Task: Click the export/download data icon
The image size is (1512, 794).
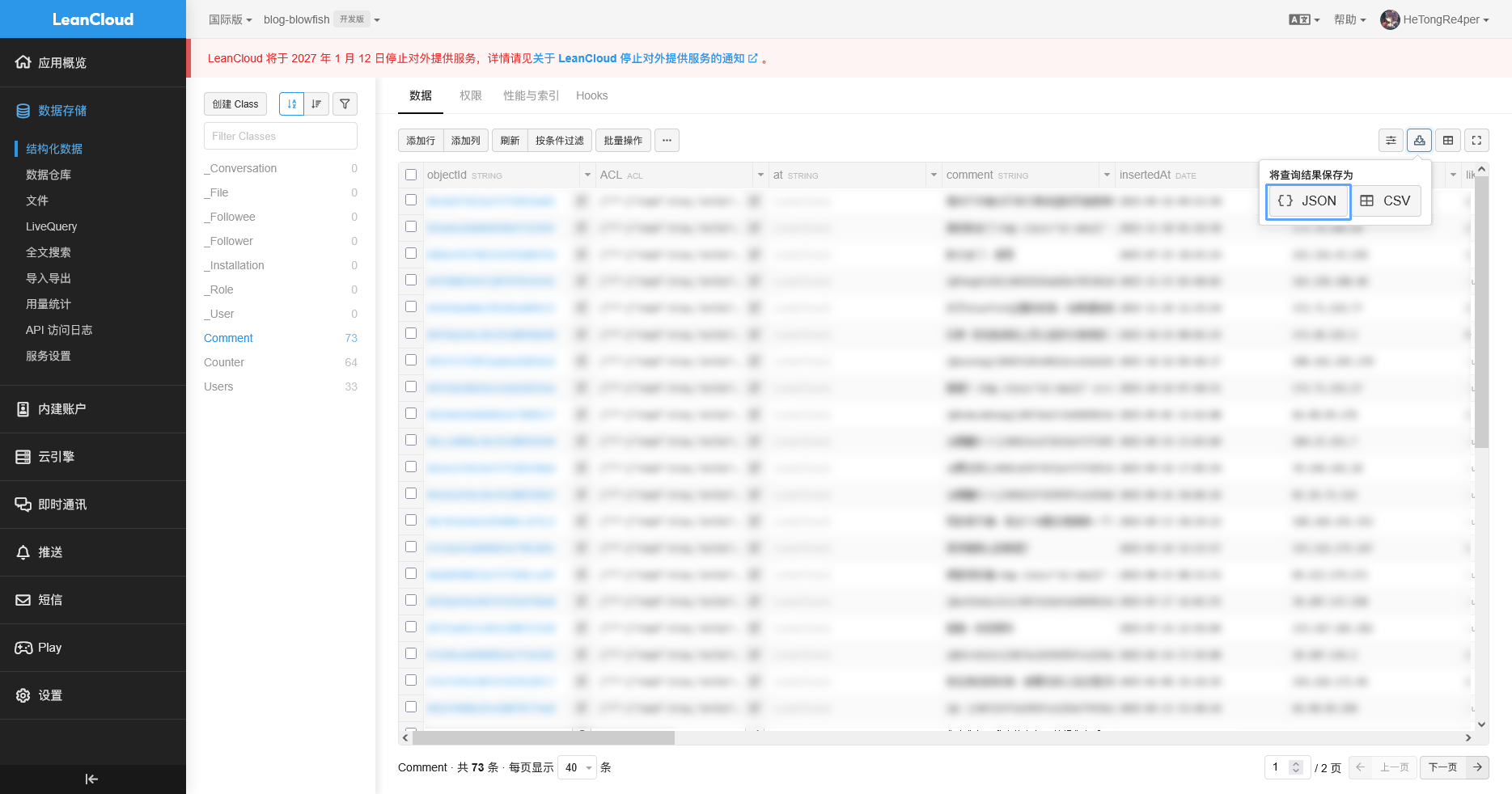Action: click(x=1419, y=140)
